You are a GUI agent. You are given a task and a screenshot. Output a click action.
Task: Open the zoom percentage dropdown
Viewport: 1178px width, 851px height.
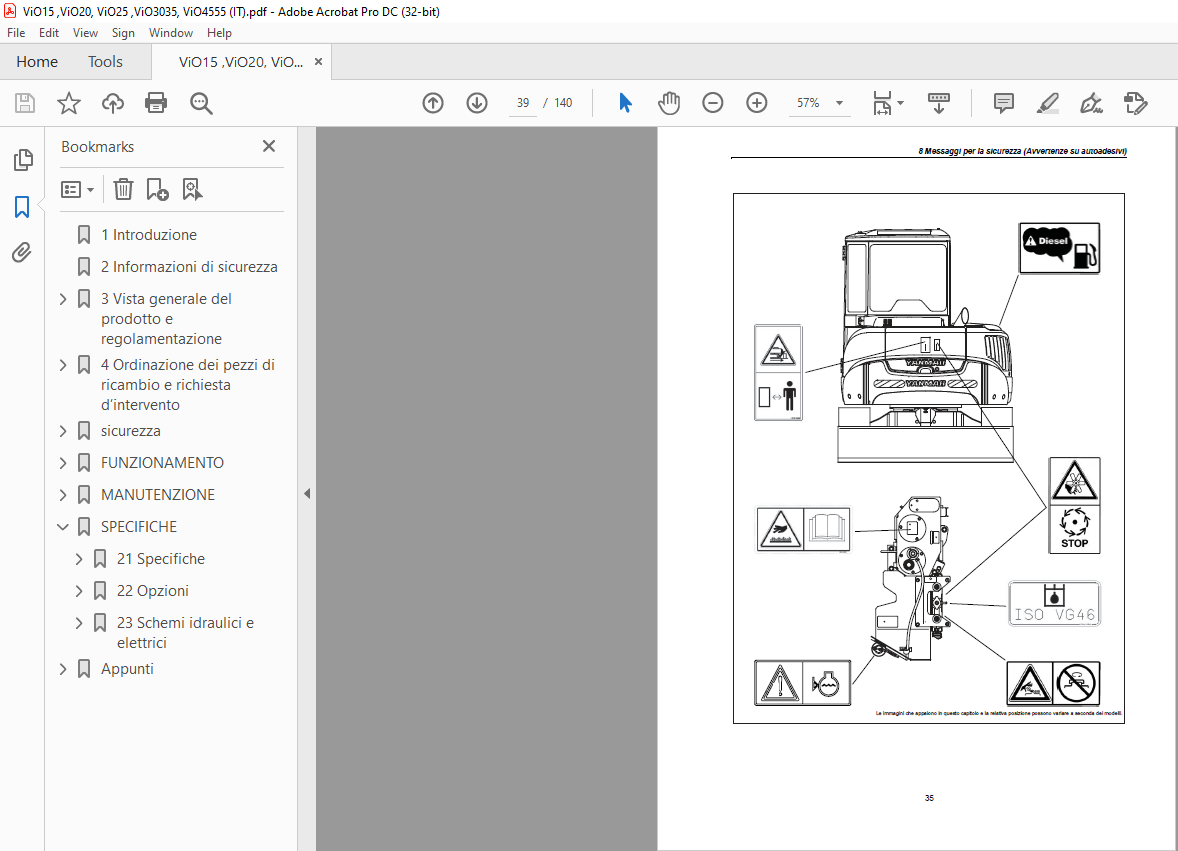pos(839,103)
